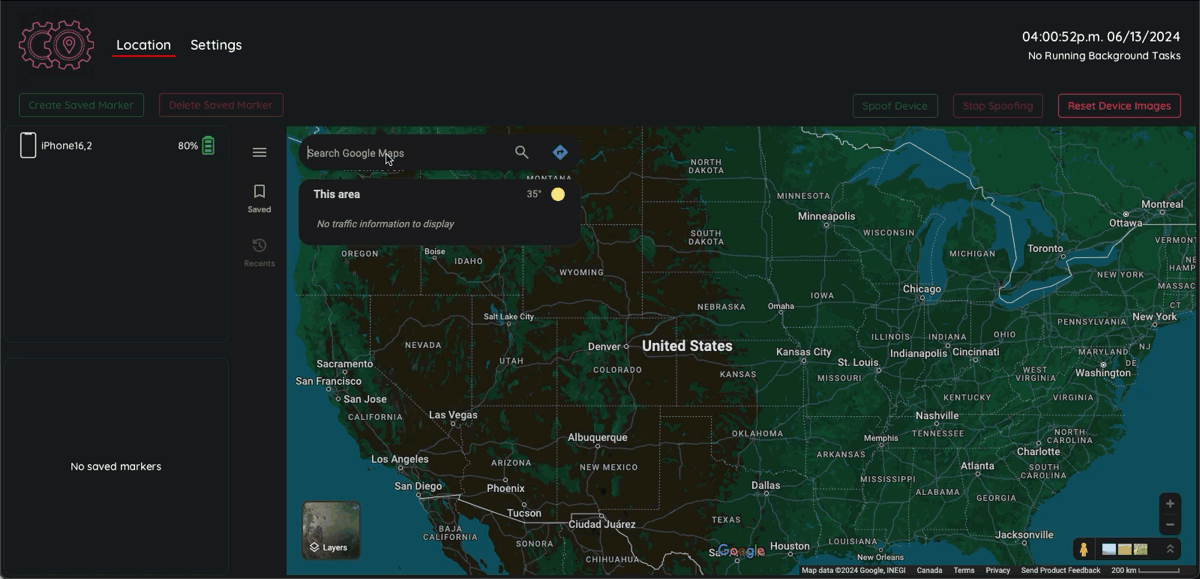
Task: Toggle the 200 km map scale
Action: click(x=1146, y=571)
